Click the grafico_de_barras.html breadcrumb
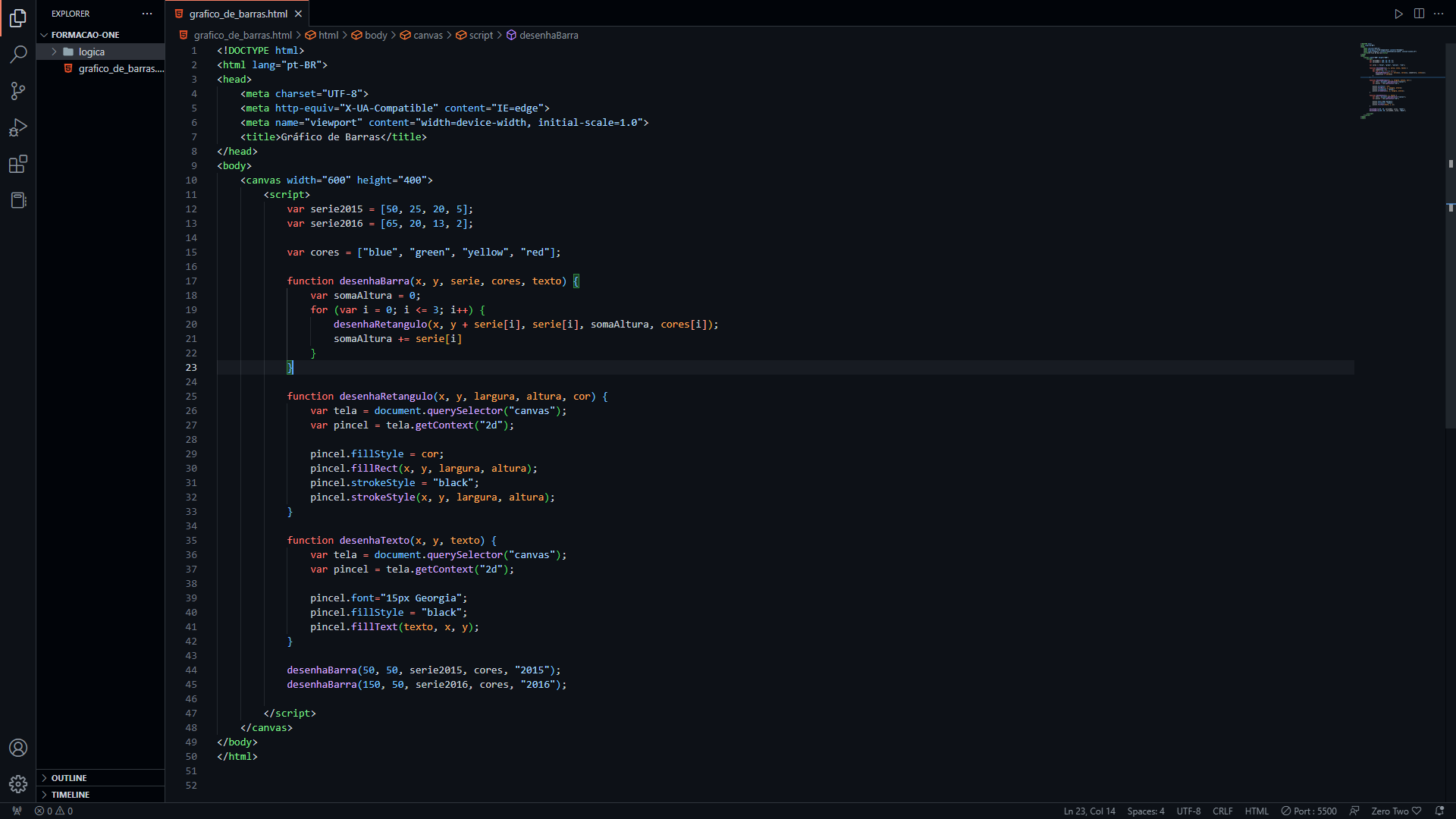The height and width of the screenshot is (819, 1456). 243,35
